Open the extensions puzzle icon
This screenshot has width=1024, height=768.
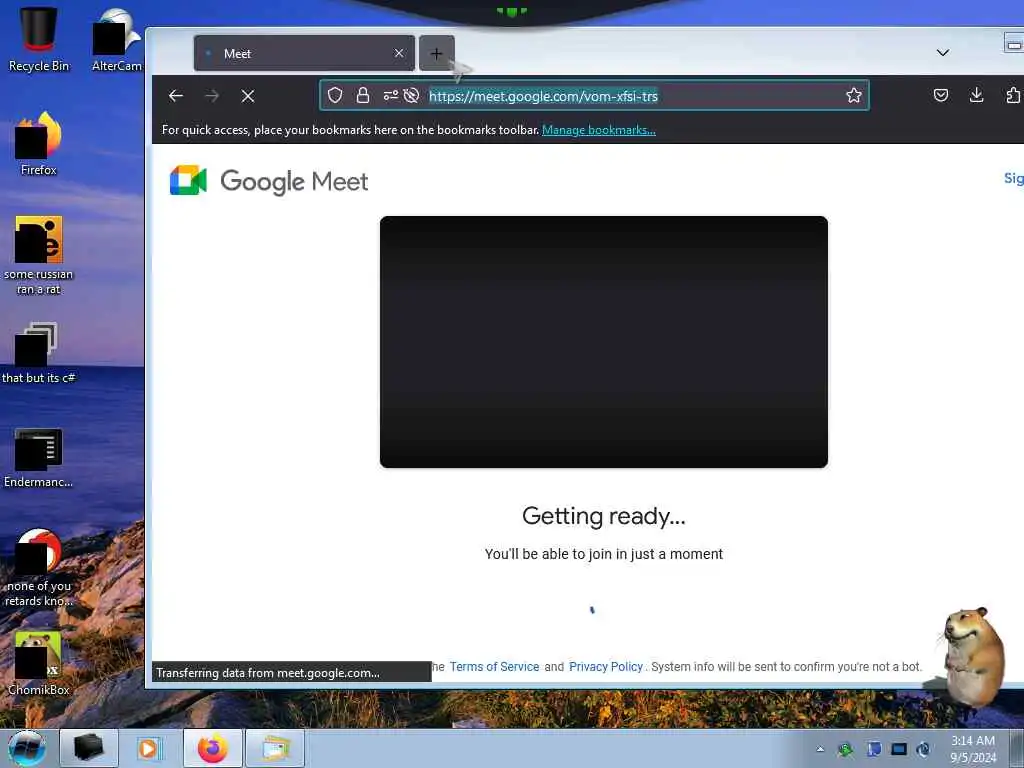click(x=1013, y=95)
